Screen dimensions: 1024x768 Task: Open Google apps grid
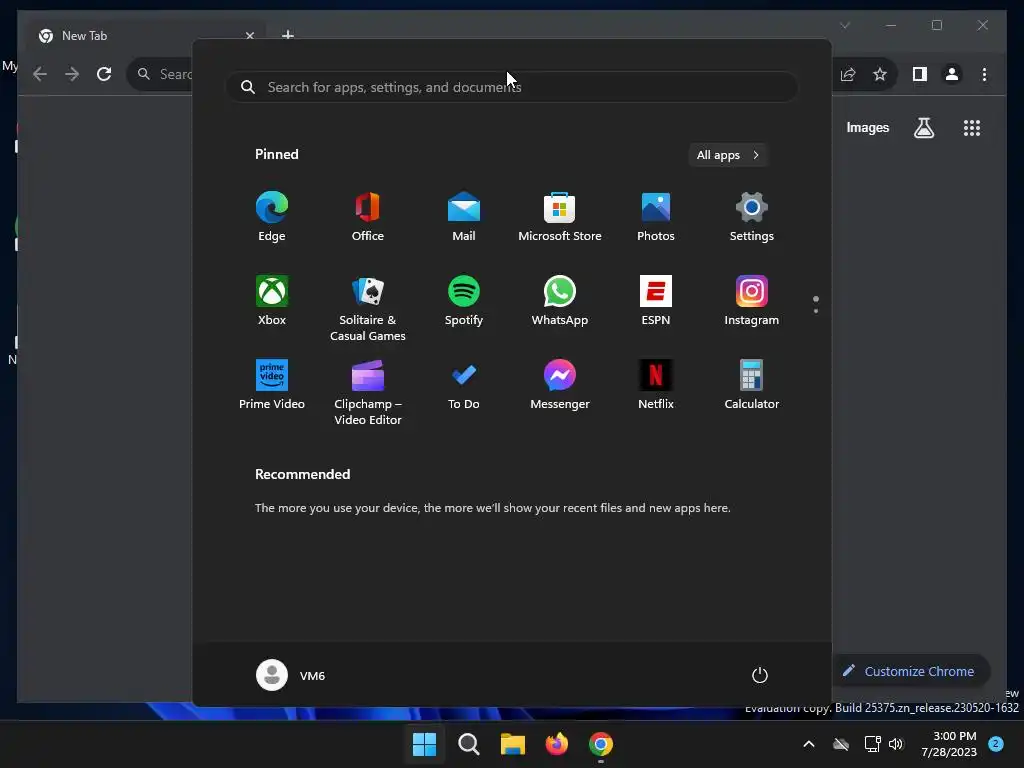coord(972,128)
